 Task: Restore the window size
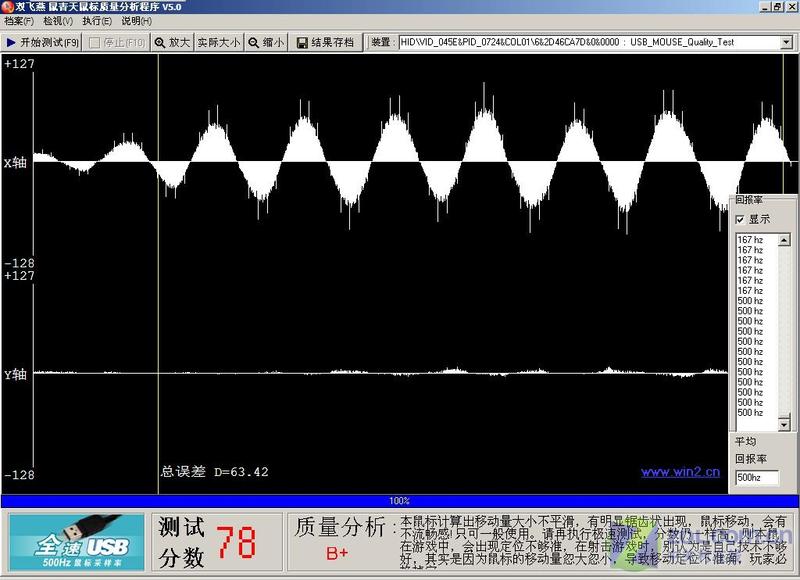[777, 7]
